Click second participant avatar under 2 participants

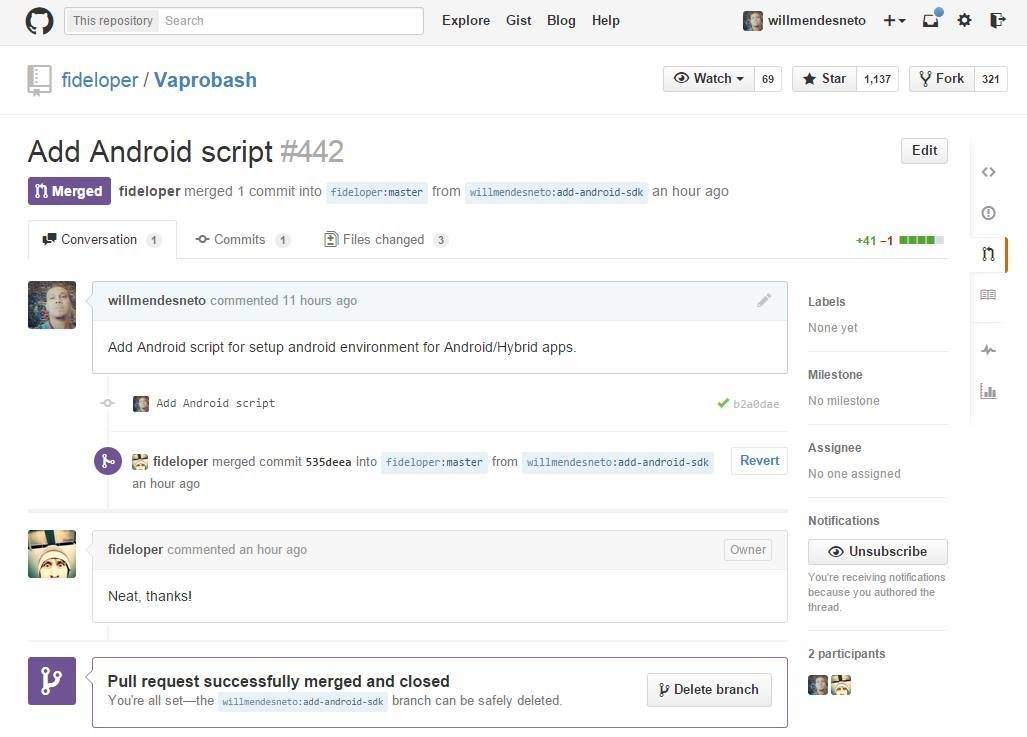[841, 685]
